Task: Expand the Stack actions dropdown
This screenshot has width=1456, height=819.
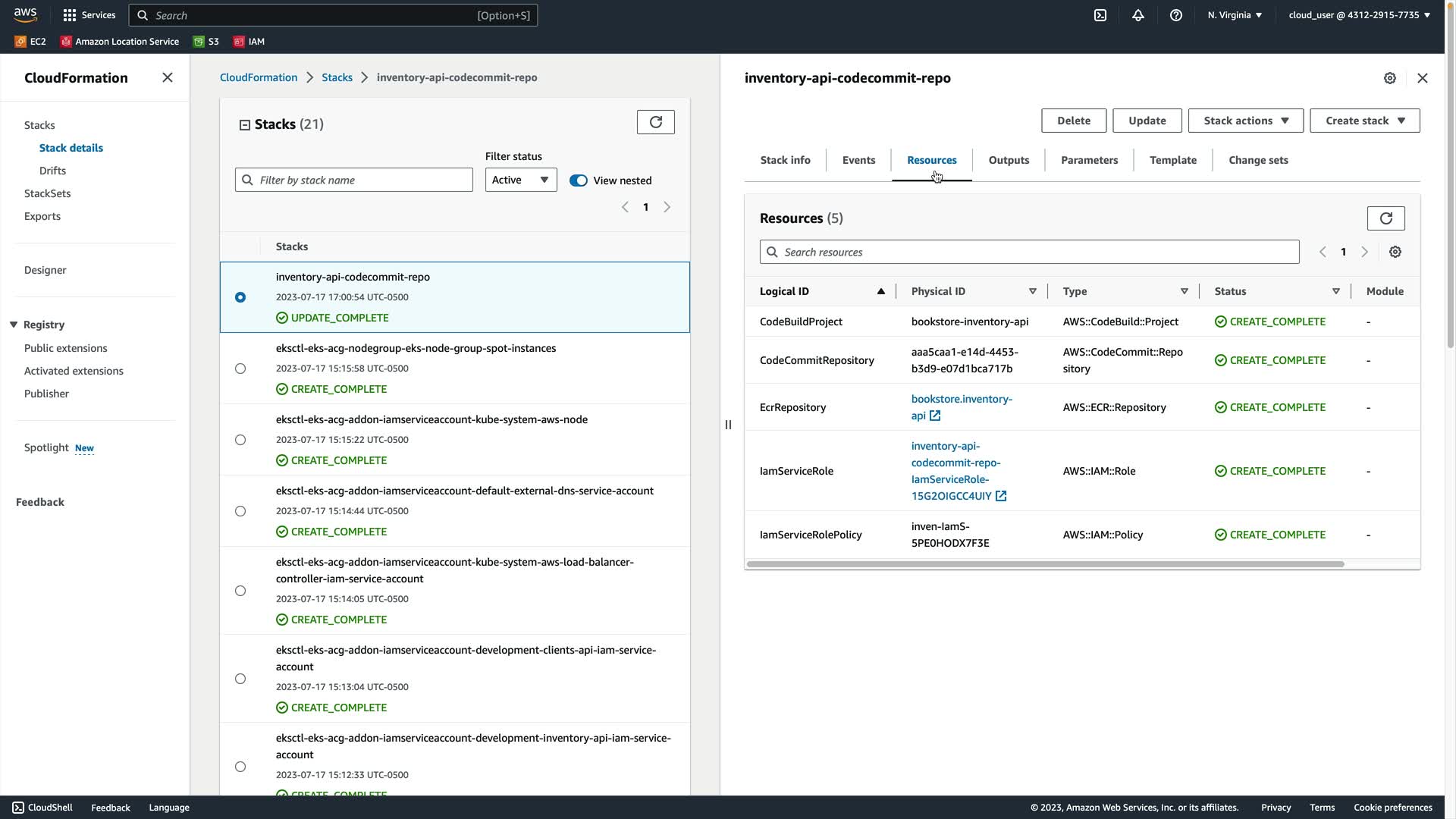Action: tap(1245, 121)
